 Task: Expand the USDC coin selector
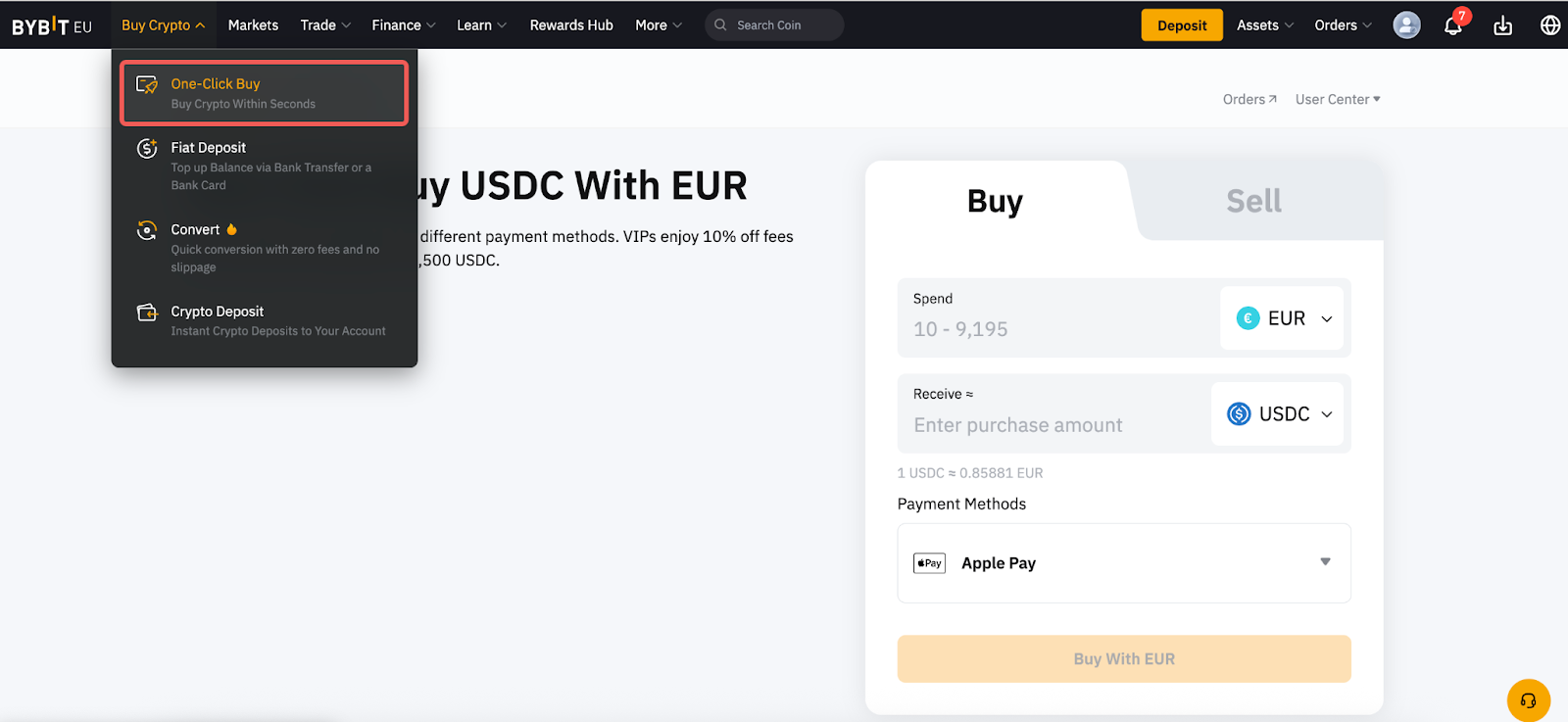pos(1279,414)
